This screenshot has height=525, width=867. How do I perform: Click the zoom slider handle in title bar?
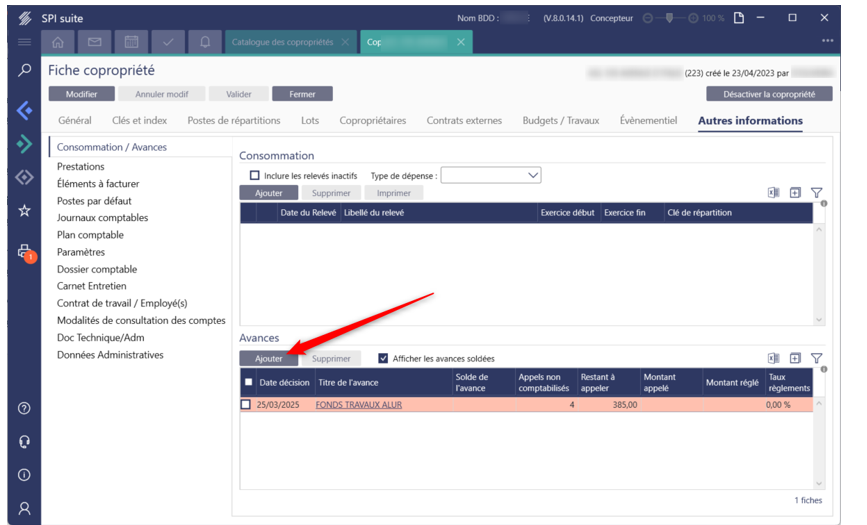[669, 18]
